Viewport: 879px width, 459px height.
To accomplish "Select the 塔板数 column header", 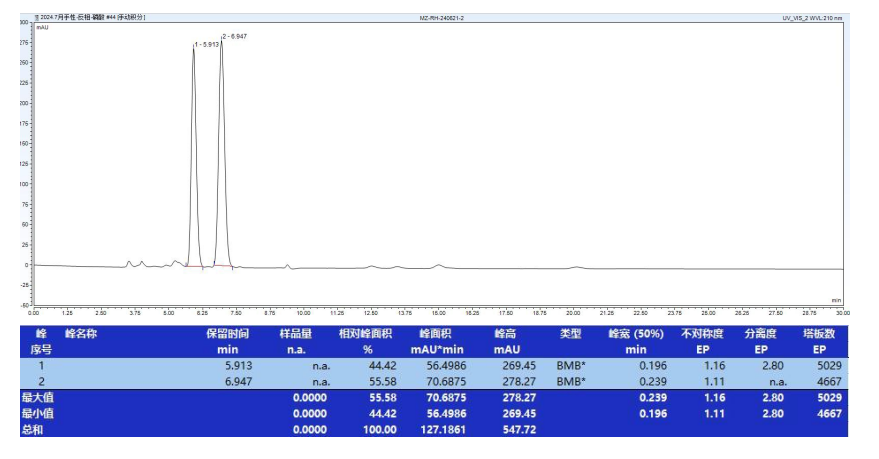I will pos(819,332).
